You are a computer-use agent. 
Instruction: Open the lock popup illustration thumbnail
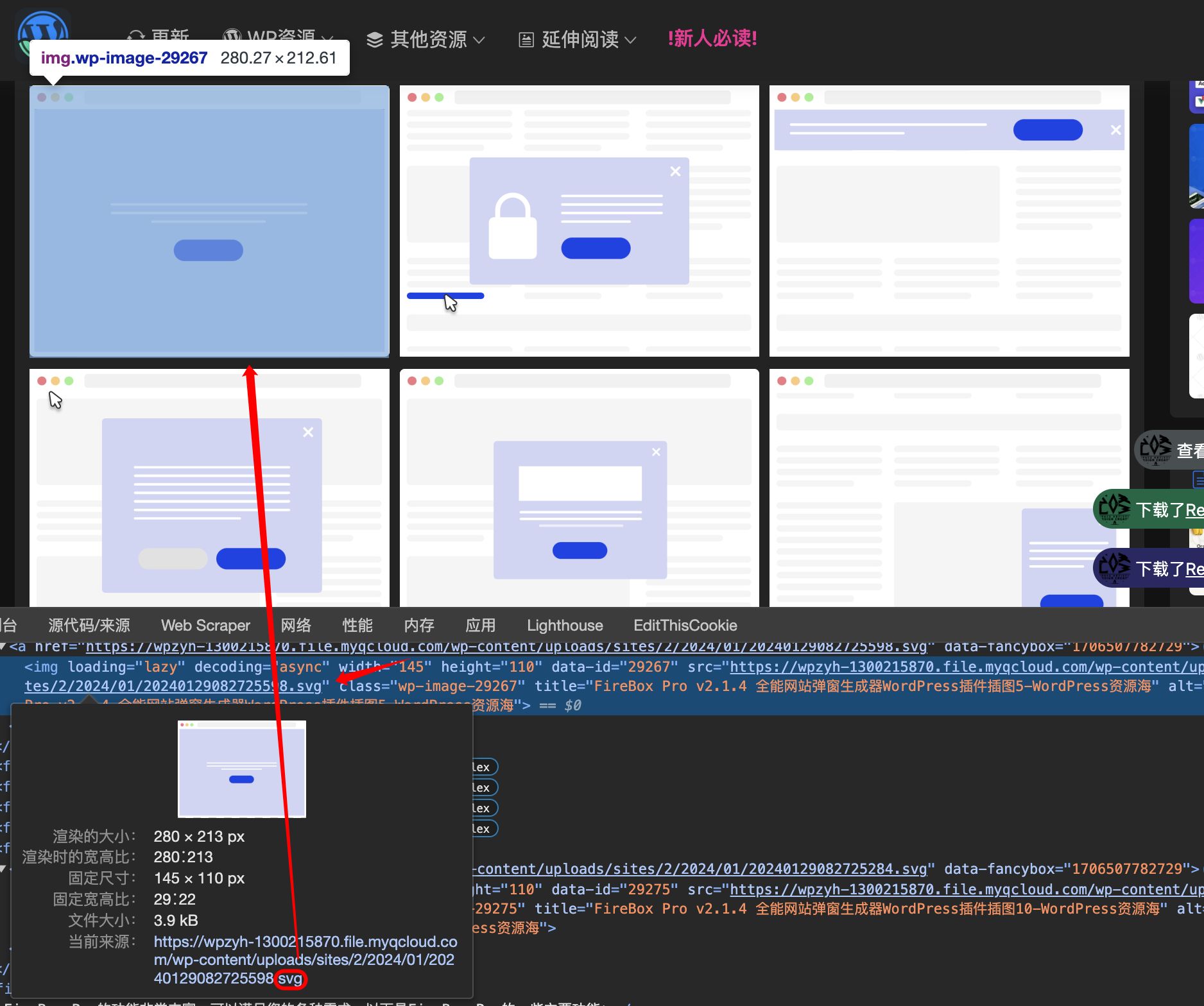580,221
